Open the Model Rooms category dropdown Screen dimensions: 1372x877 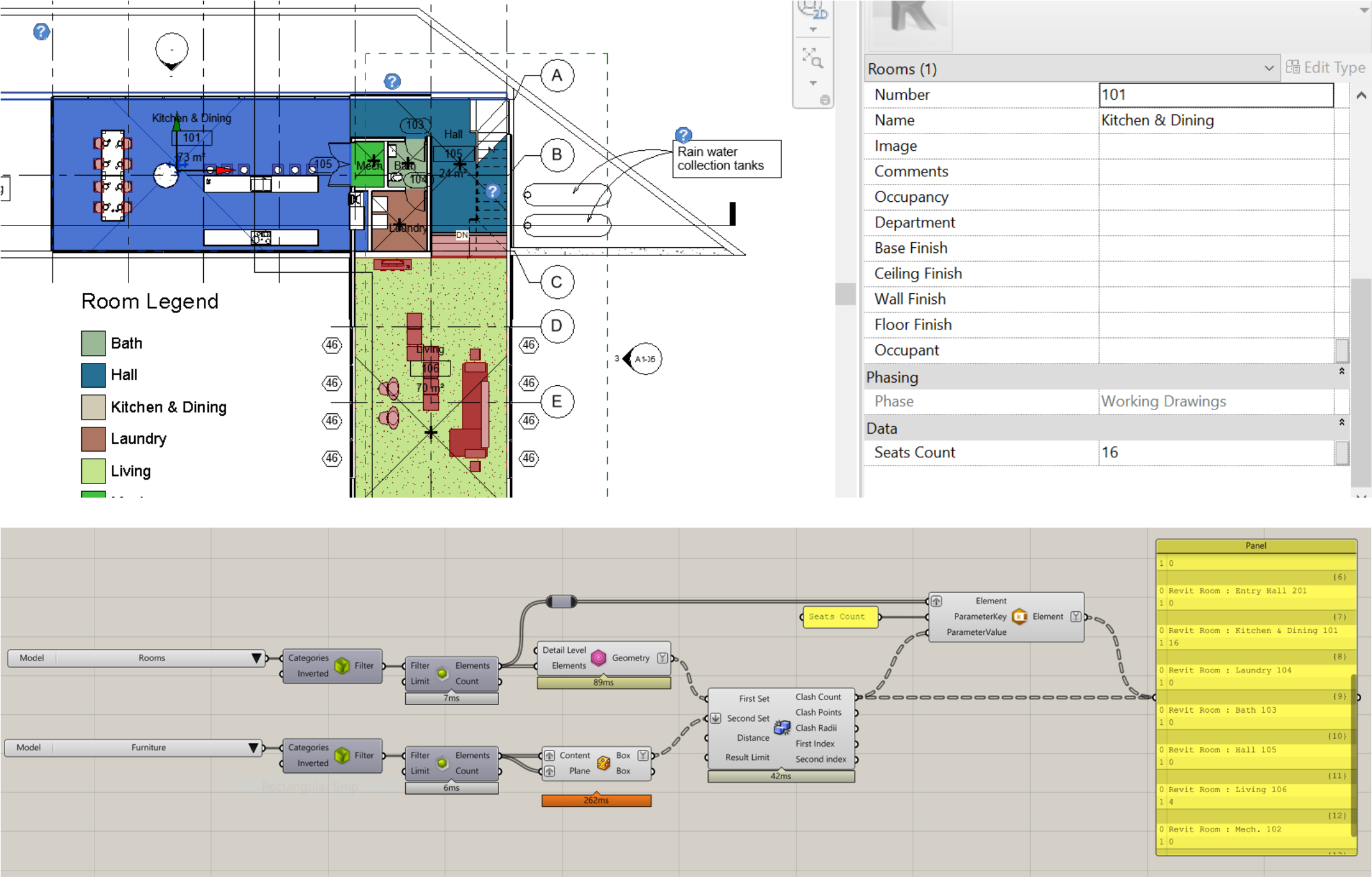click(x=256, y=658)
